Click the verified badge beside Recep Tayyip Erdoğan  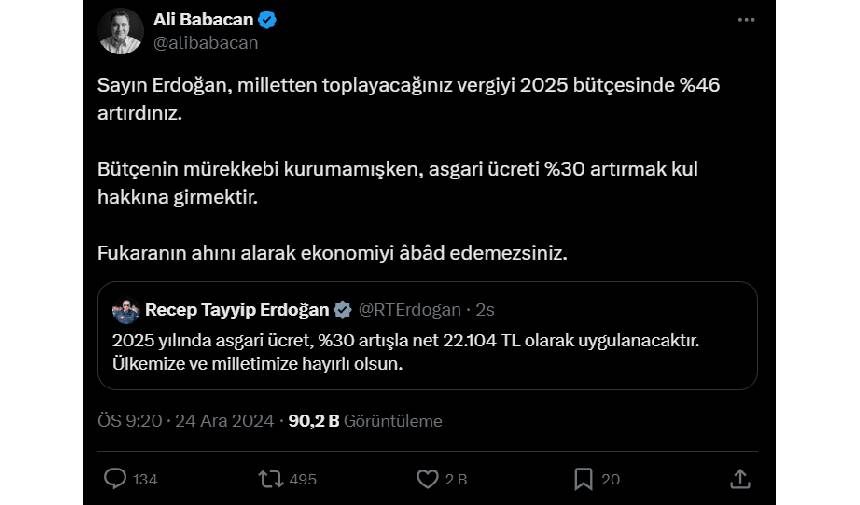(x=341, y=308)
